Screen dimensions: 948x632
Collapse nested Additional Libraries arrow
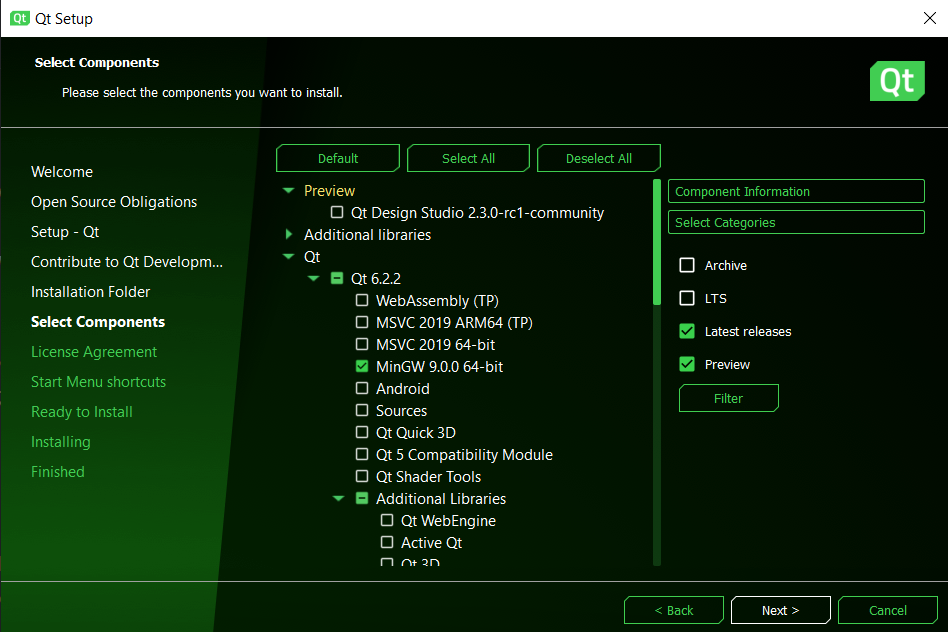(339, 498)
